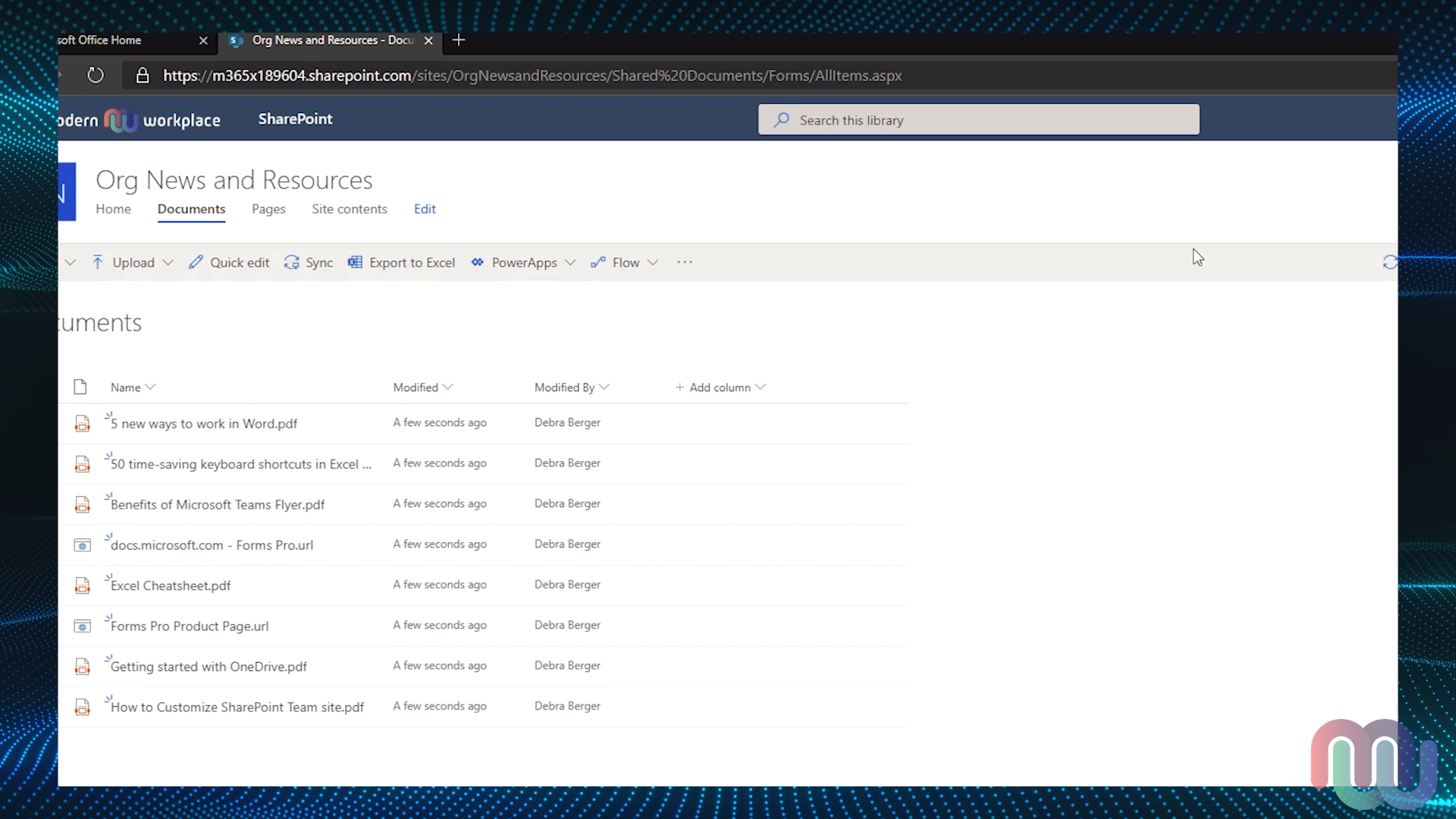This screenshot has width=1456, height=819.
Task: Expand the PowerApps dropdown chevron
Action: point(570,262)
